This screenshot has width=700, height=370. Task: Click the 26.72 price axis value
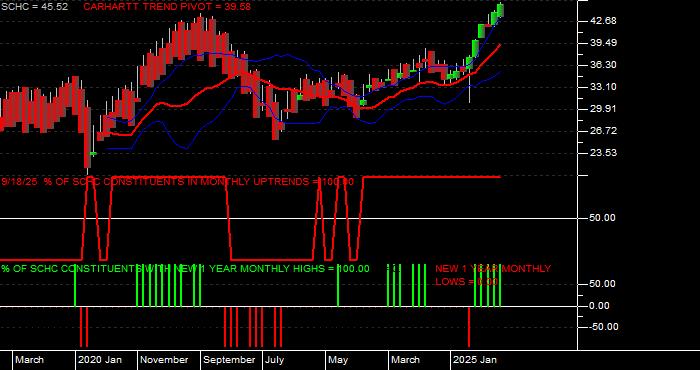pos(604,131)
